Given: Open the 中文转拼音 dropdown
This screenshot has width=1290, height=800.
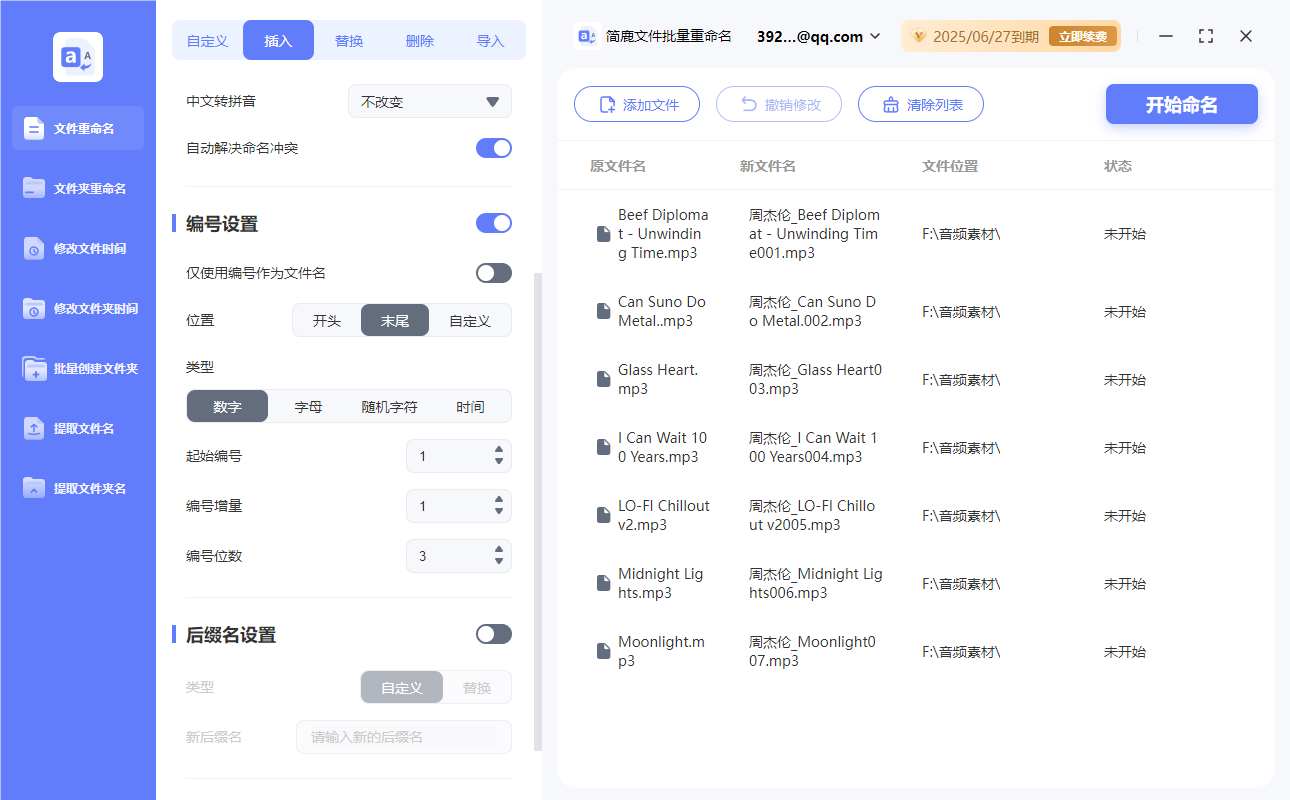Looking at the screenshot, I should tap(429, 100).
